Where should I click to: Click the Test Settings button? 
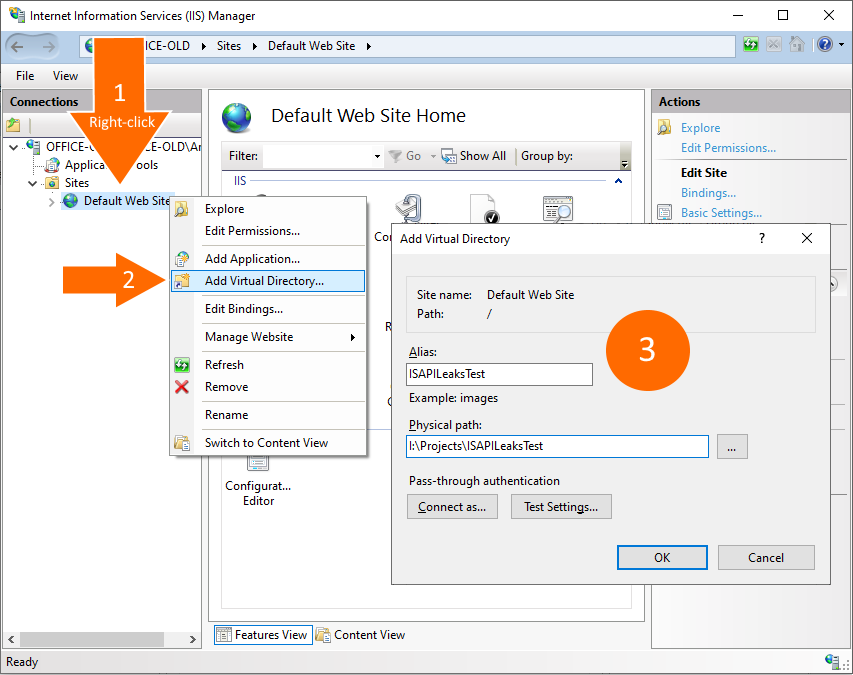[x=561, y=506]
